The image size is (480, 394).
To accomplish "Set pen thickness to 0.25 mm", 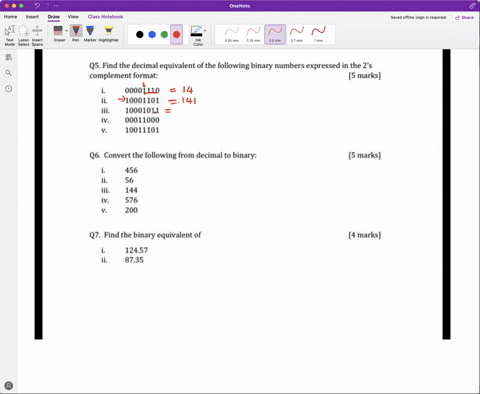I will [232, 34].
